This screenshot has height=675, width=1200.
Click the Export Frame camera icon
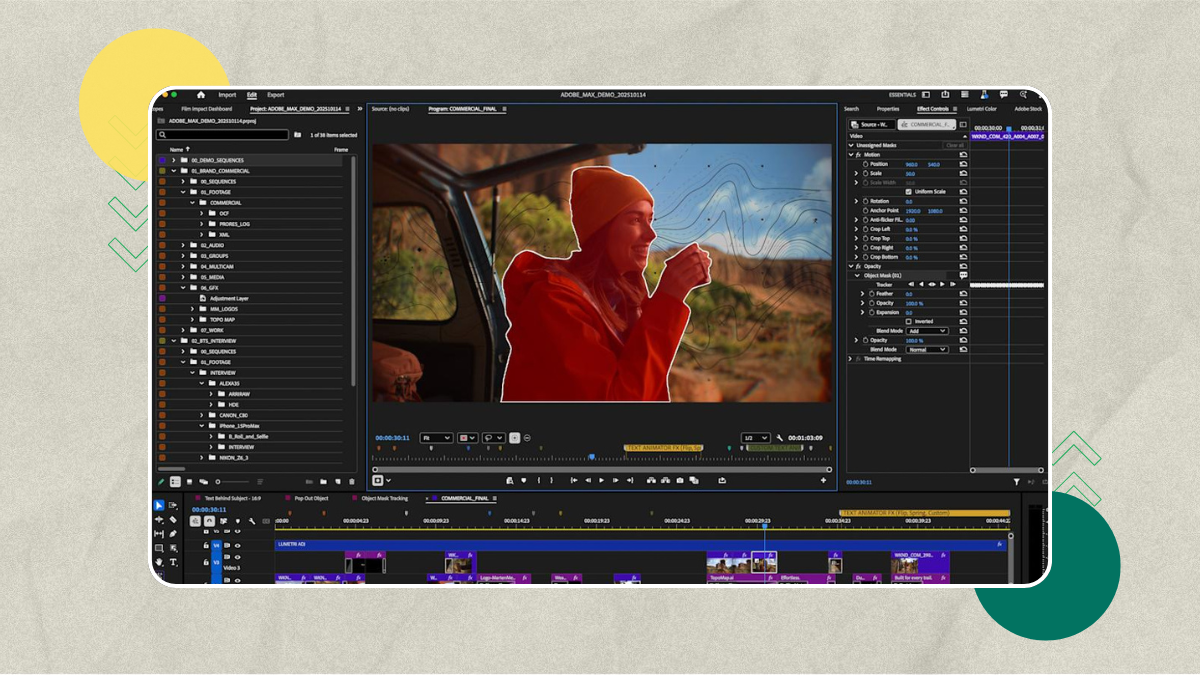pyautogui.click(x=679, y=480)
